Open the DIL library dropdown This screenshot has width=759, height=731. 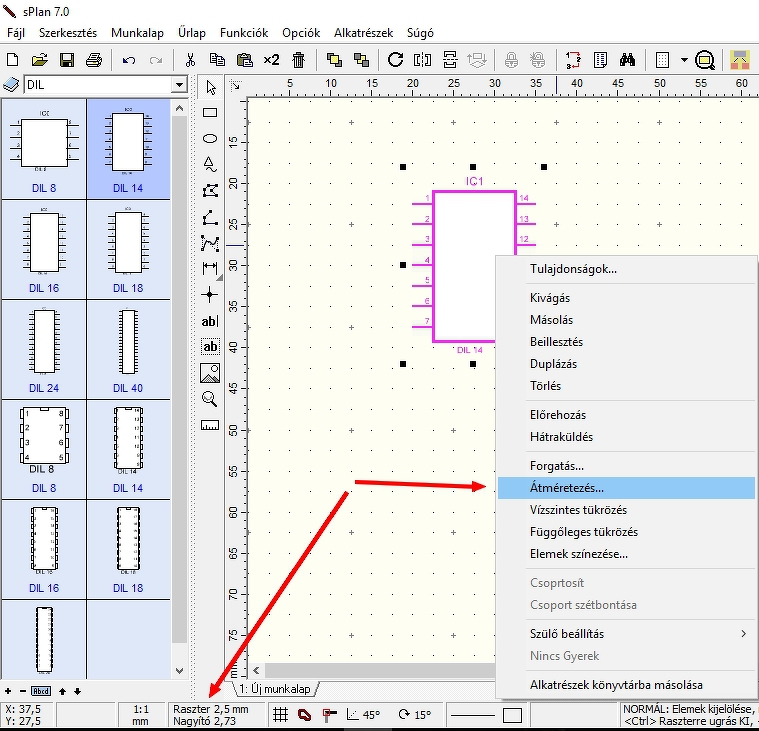tap(180, 85)
